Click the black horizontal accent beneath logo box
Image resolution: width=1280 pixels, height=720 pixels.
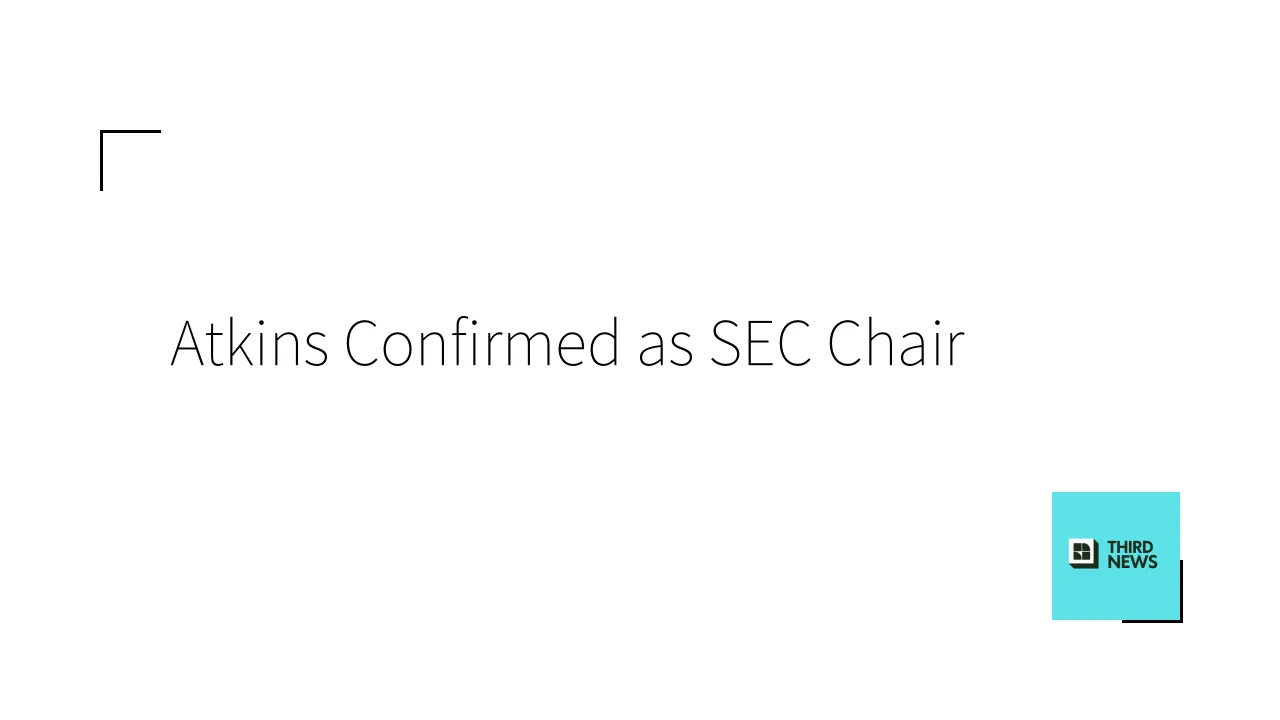(1150, 621)
